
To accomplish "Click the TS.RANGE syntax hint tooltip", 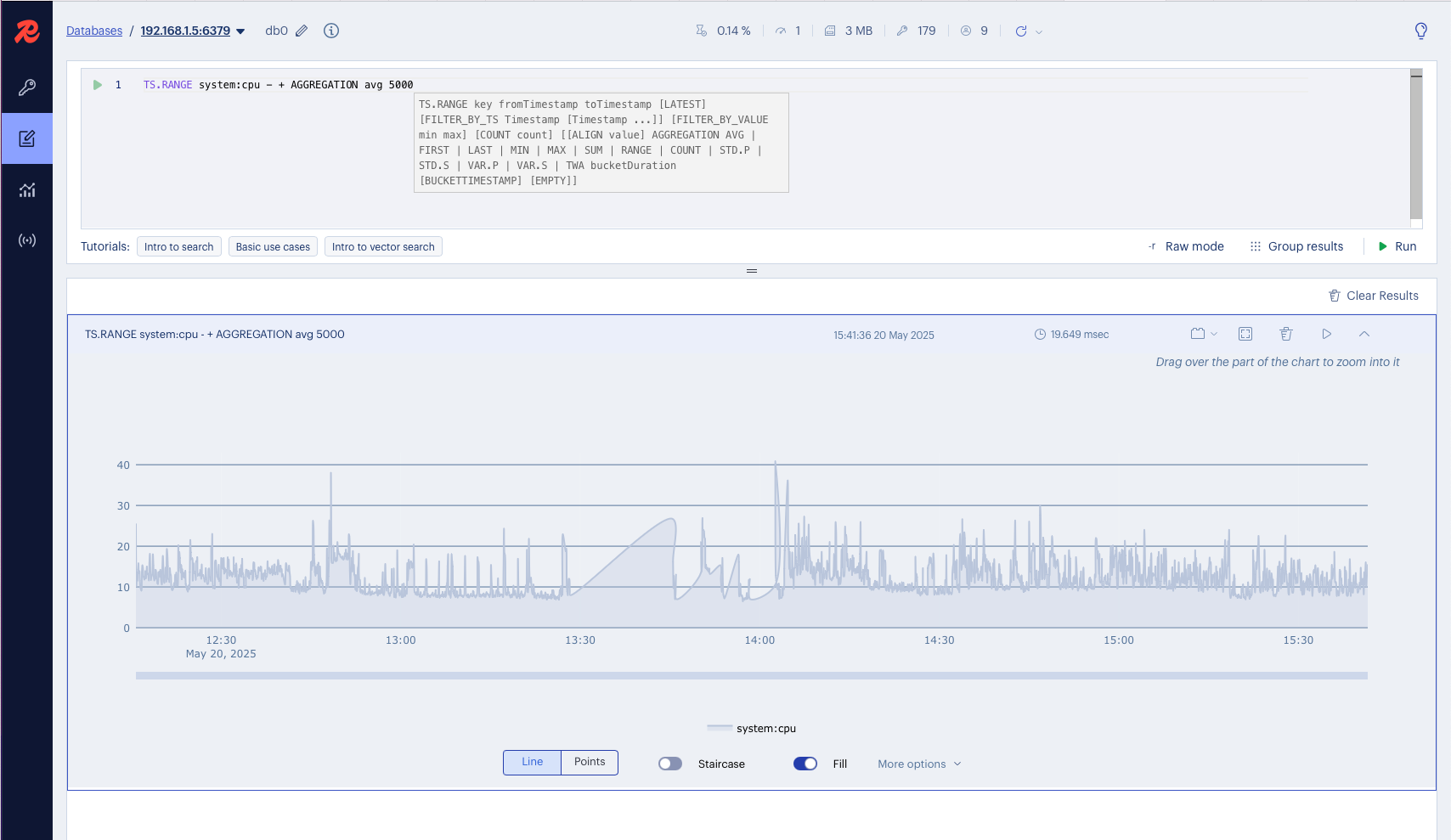I will 601,143.
